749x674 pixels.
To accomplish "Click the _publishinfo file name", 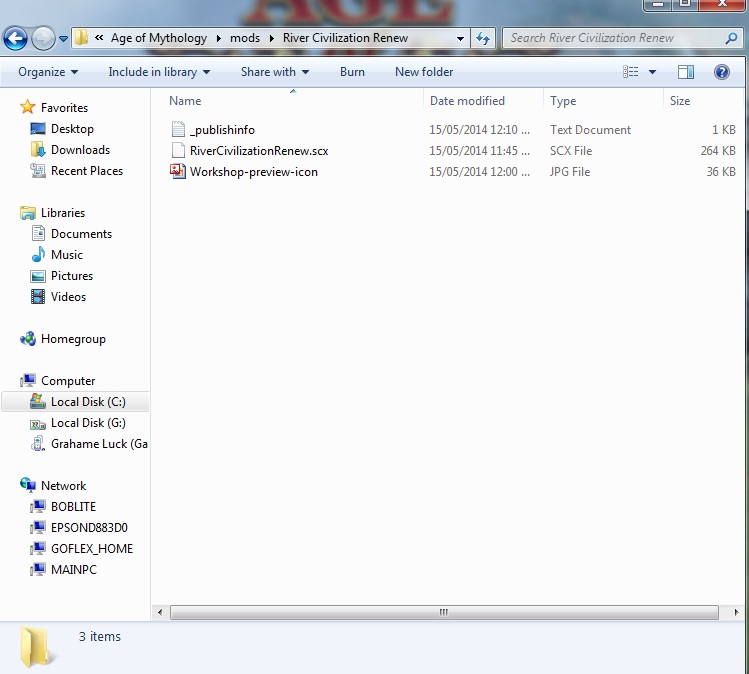I will [222, 130].
